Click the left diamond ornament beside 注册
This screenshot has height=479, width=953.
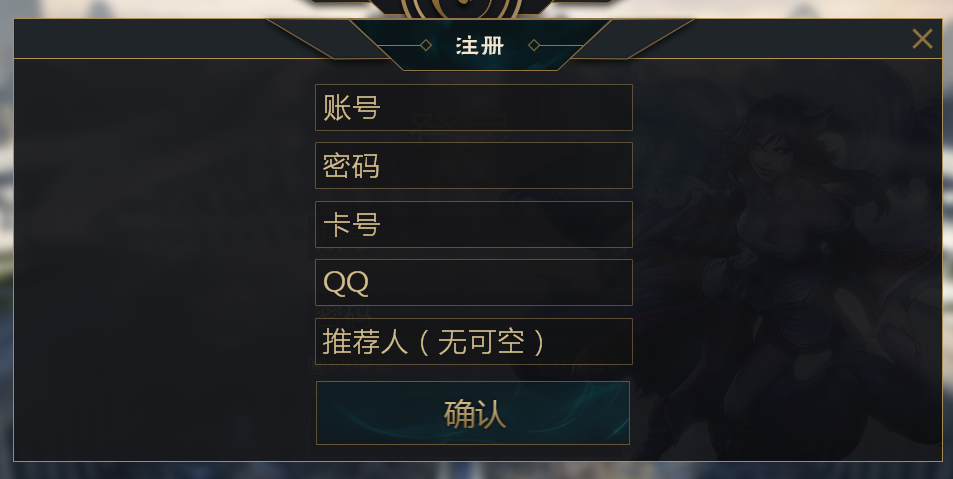pyautogui.click(x=426, y=45)
